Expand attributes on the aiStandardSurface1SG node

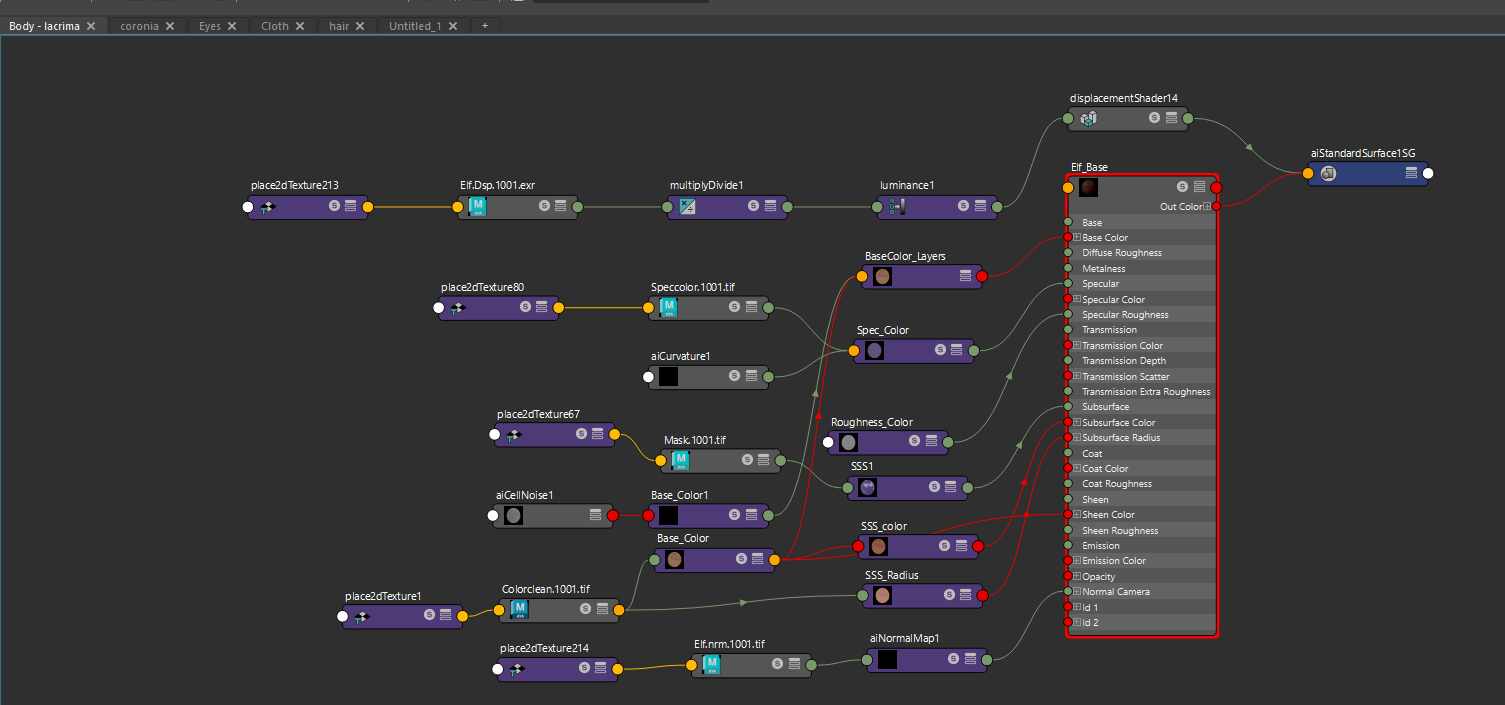[x=1411, y=173]
